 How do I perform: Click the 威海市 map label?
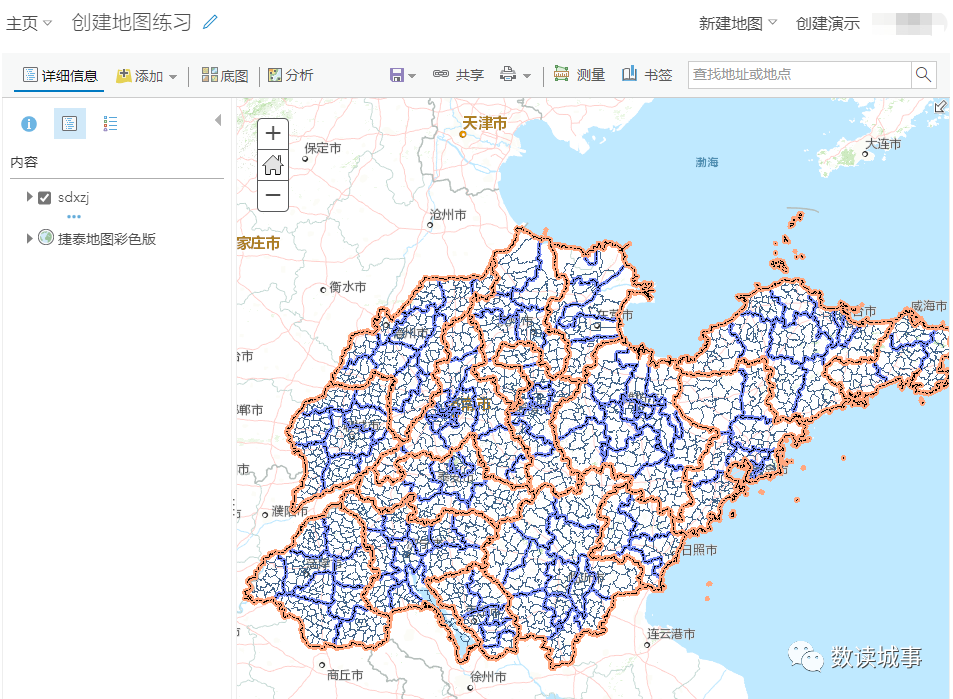929,306
